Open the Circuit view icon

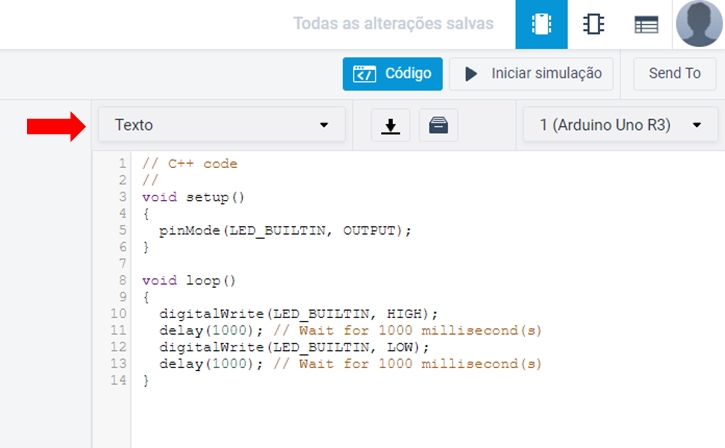pyautogui.click(x=541, y=24)
